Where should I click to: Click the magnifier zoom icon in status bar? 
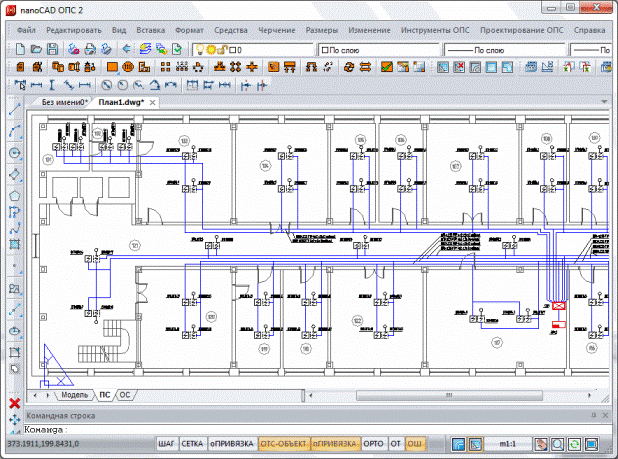[x=558, y=444]
